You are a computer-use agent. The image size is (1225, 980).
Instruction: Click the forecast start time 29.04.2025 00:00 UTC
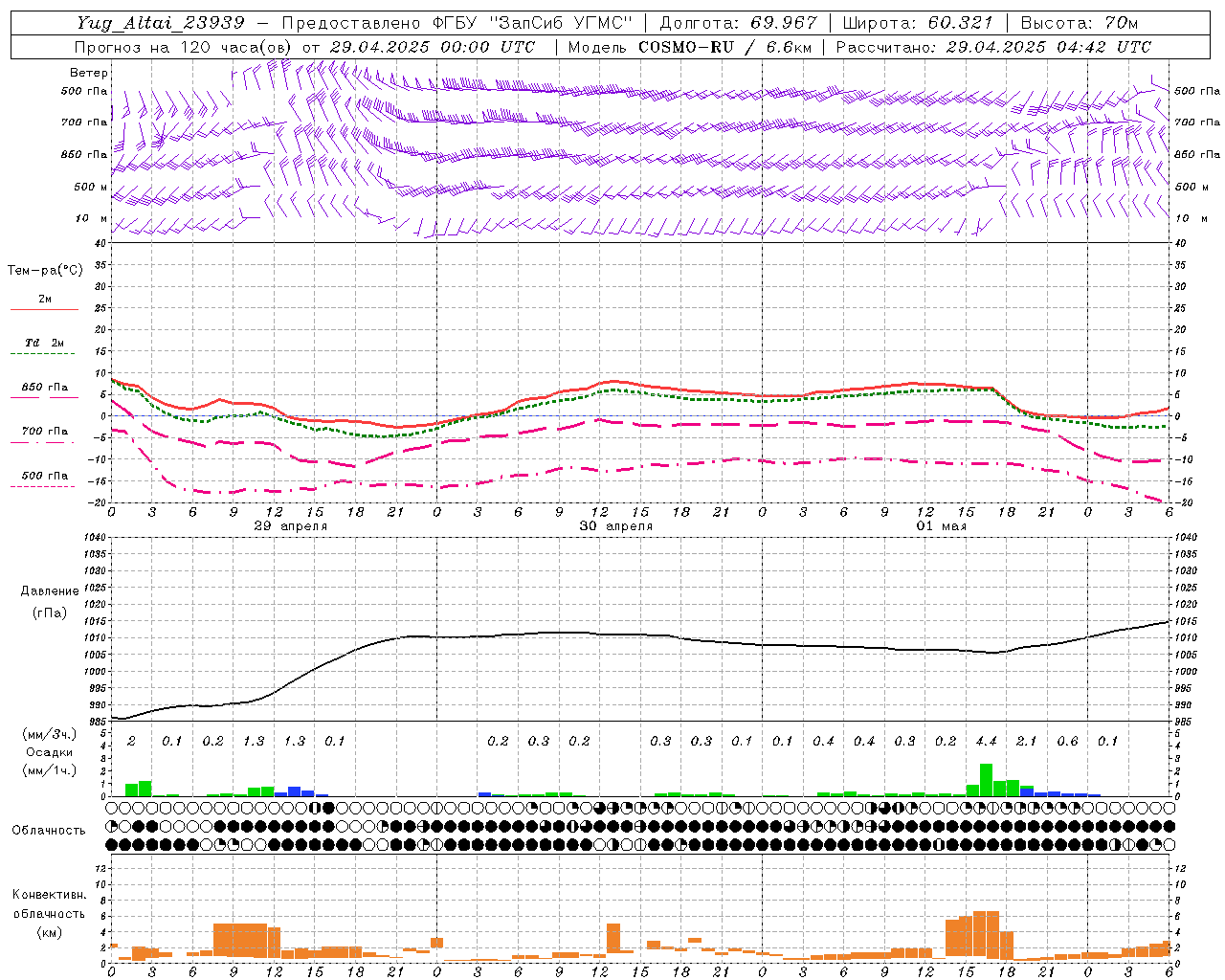click(432, 46)
